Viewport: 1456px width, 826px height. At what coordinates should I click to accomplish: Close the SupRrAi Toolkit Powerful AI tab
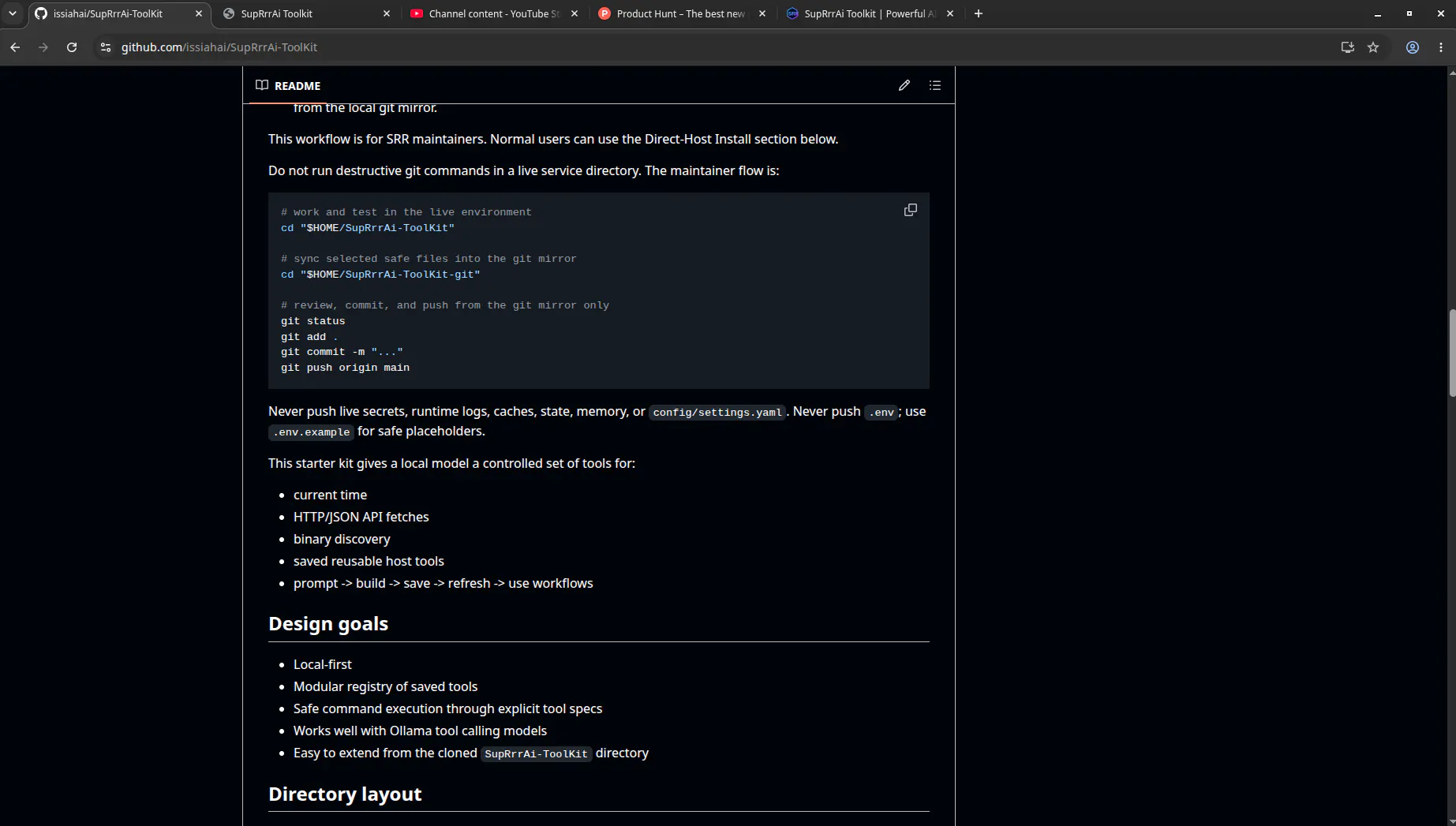coord(950,13)
